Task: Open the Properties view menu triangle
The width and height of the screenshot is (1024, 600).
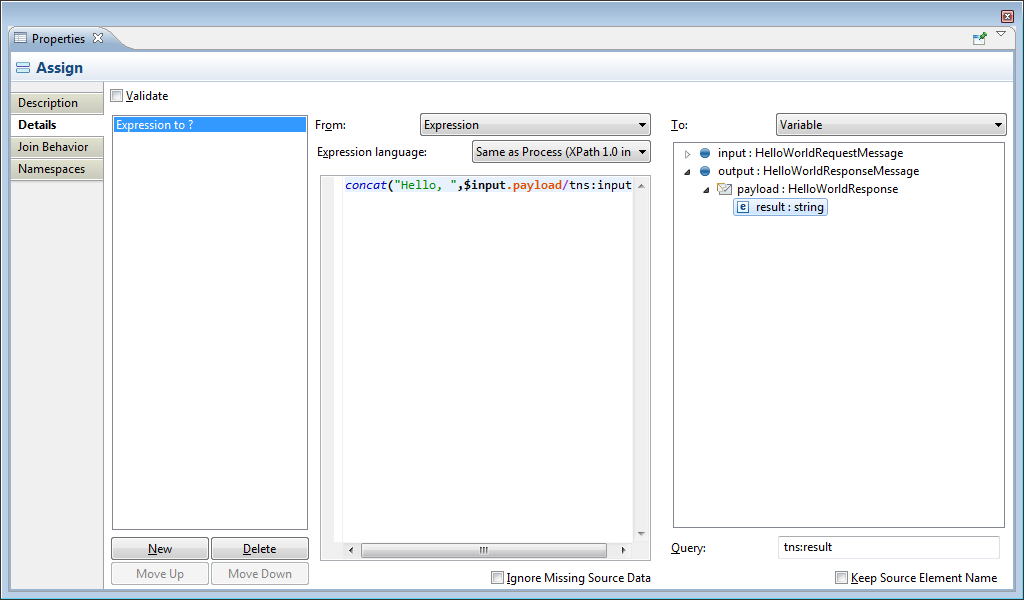Action: [1001, 35]
